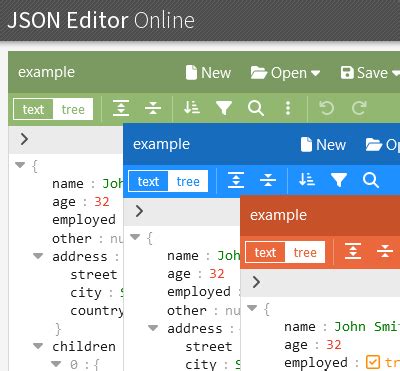Click the example document name in green editor
The width and height of the screenshot is (400, 371).
[x=46, y=72]
